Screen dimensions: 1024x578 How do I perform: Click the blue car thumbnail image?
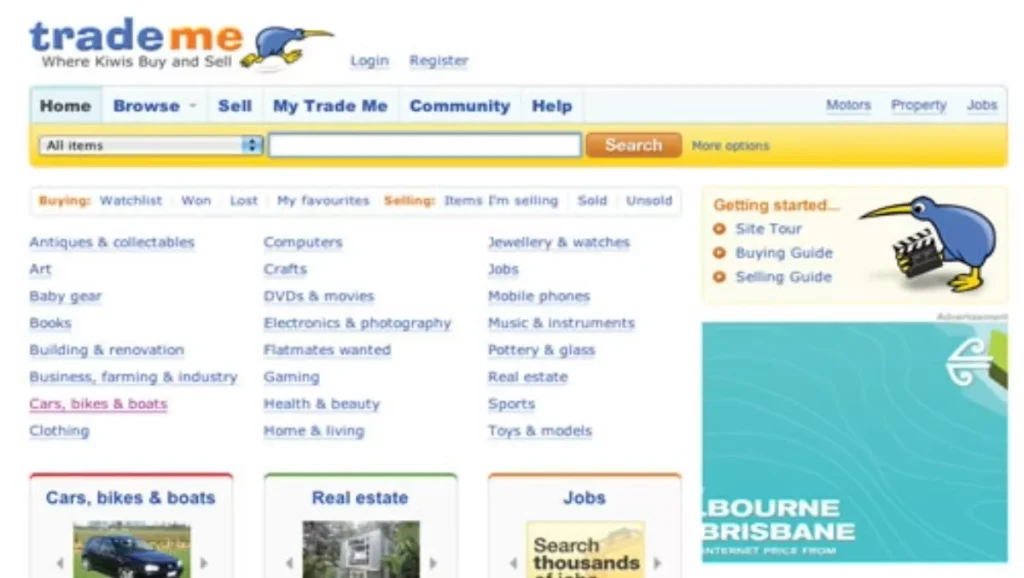132,549
